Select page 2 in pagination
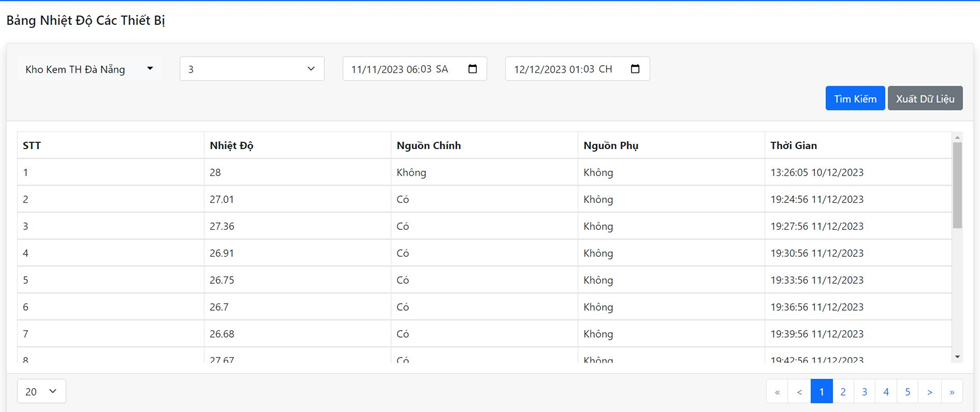 click(843, 392)
